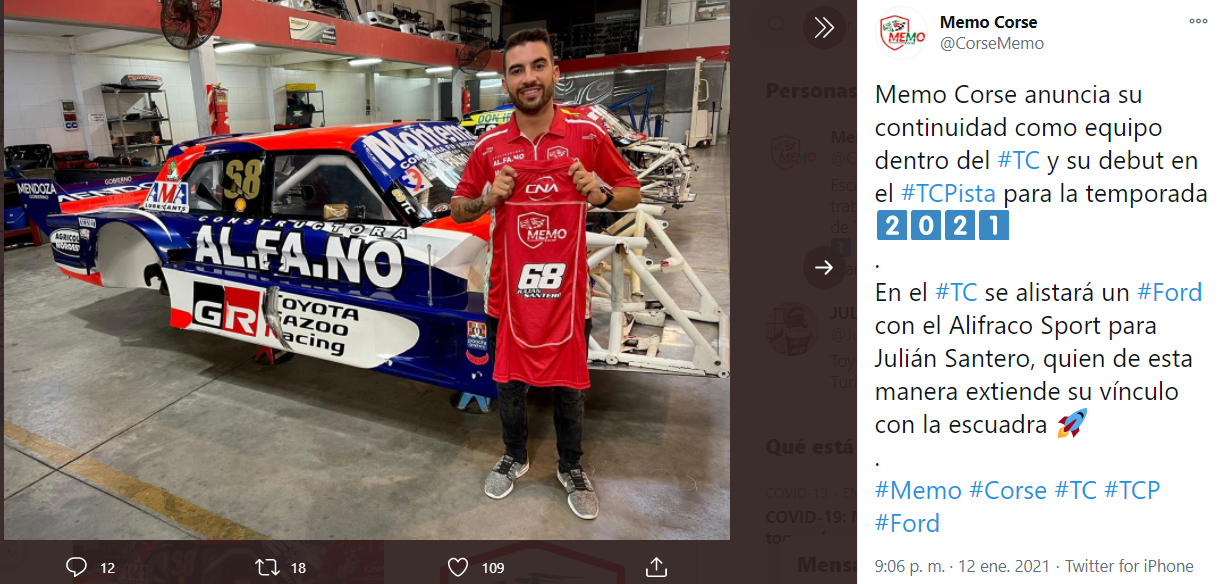Open the race car photo full view
This screenshot has height=584, width=1223.
[366, 270]
